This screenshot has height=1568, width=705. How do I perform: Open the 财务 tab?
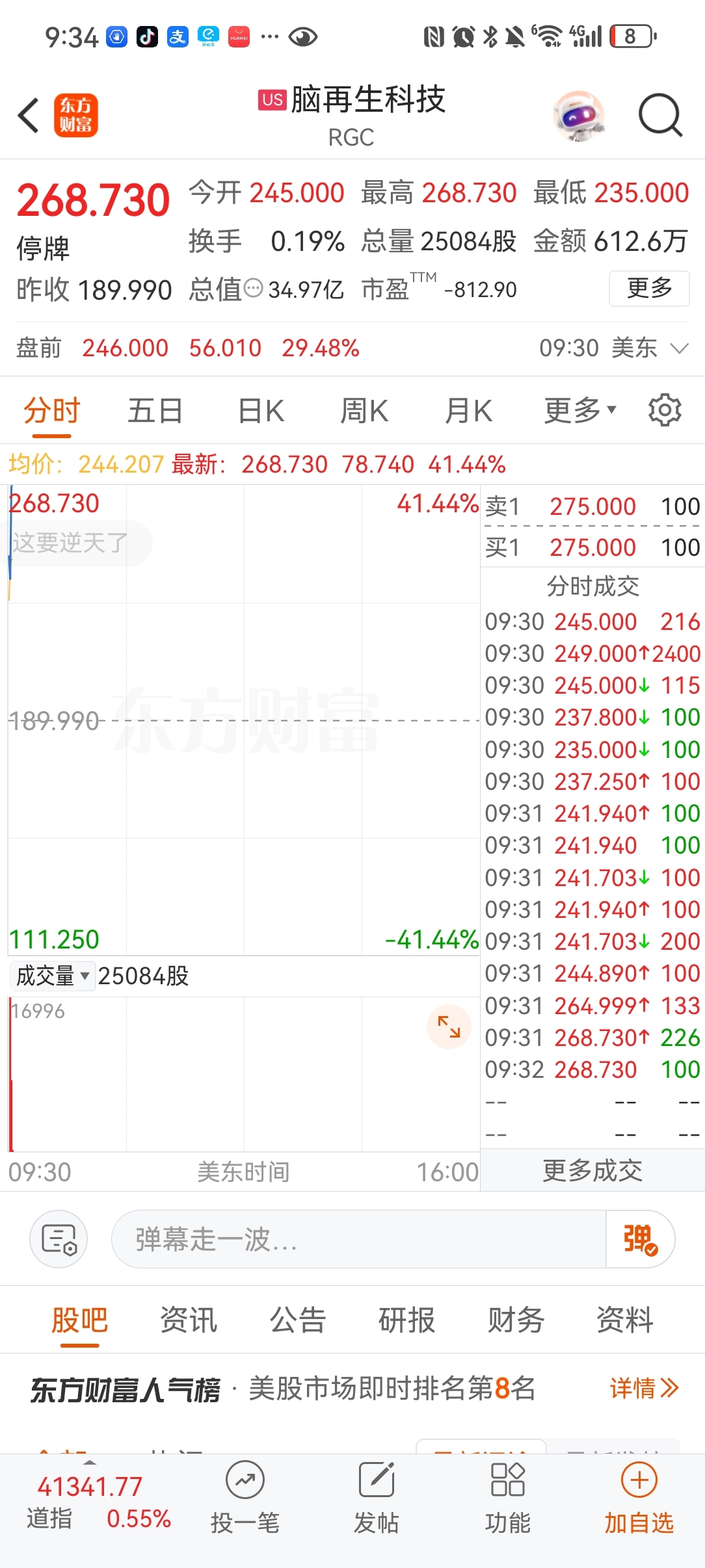point(516,1320)
